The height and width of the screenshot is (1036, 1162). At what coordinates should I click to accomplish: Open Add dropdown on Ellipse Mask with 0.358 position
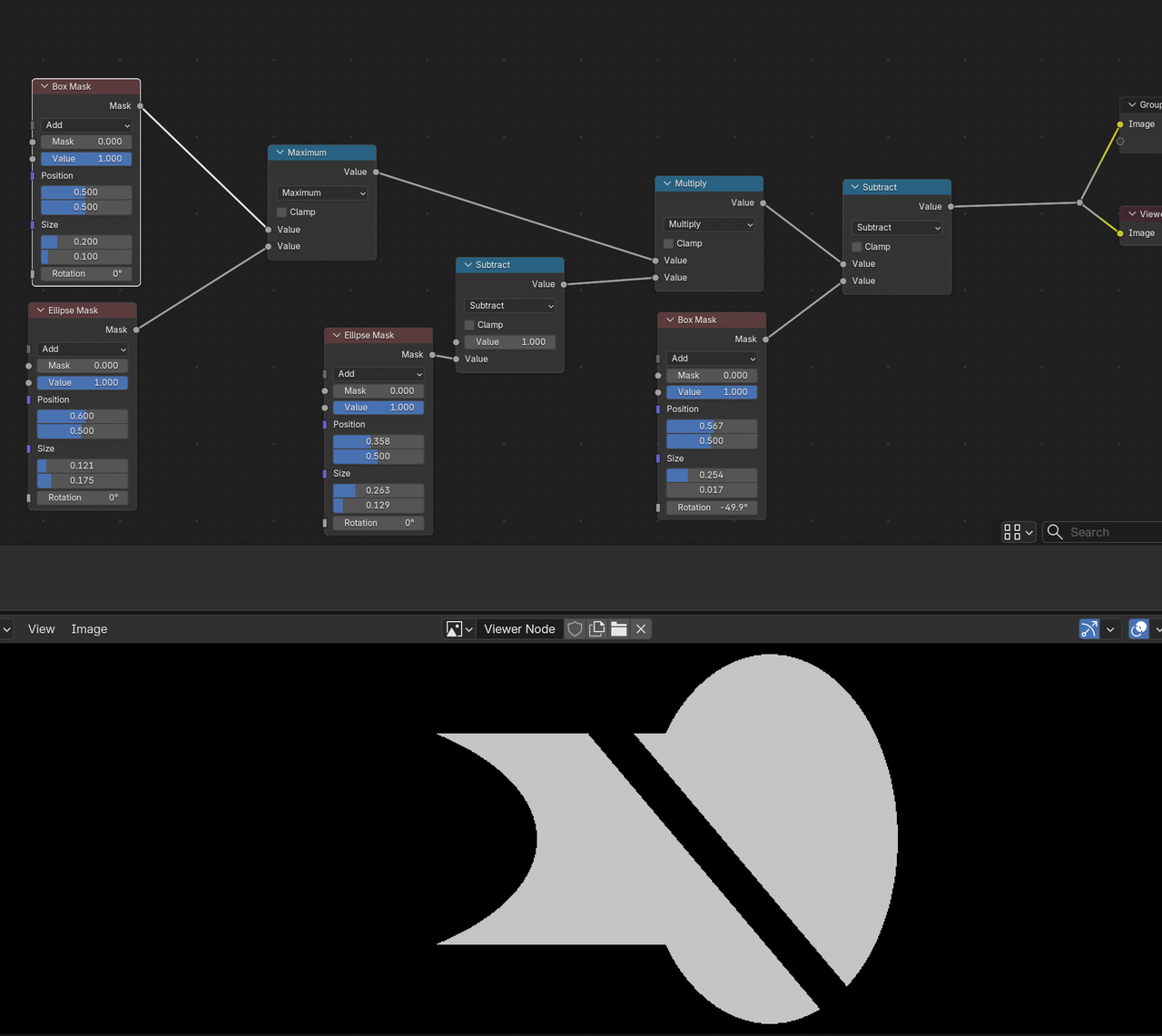point(379,374)
